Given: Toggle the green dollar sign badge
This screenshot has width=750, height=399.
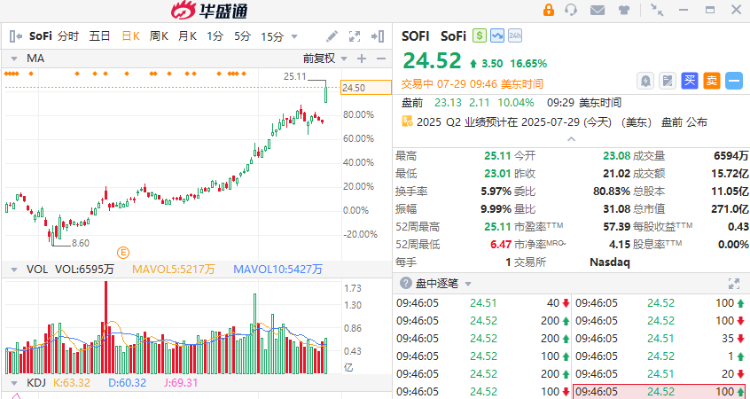Looking at the screenshot, I should (x=479, y=35).
